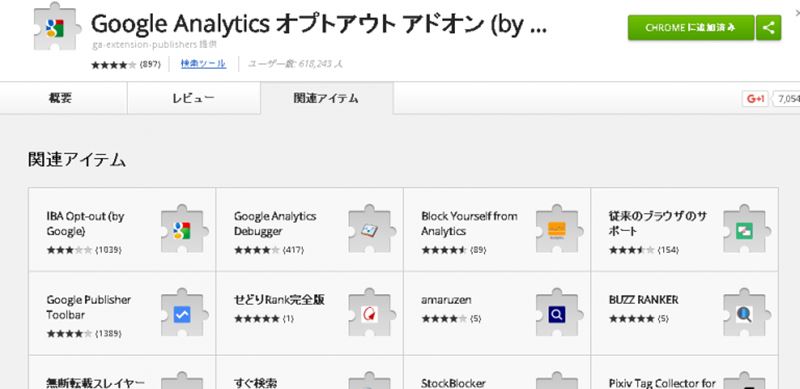
Task: Click BUZZ RANKER star rating (5)
Action: [639, 319]
